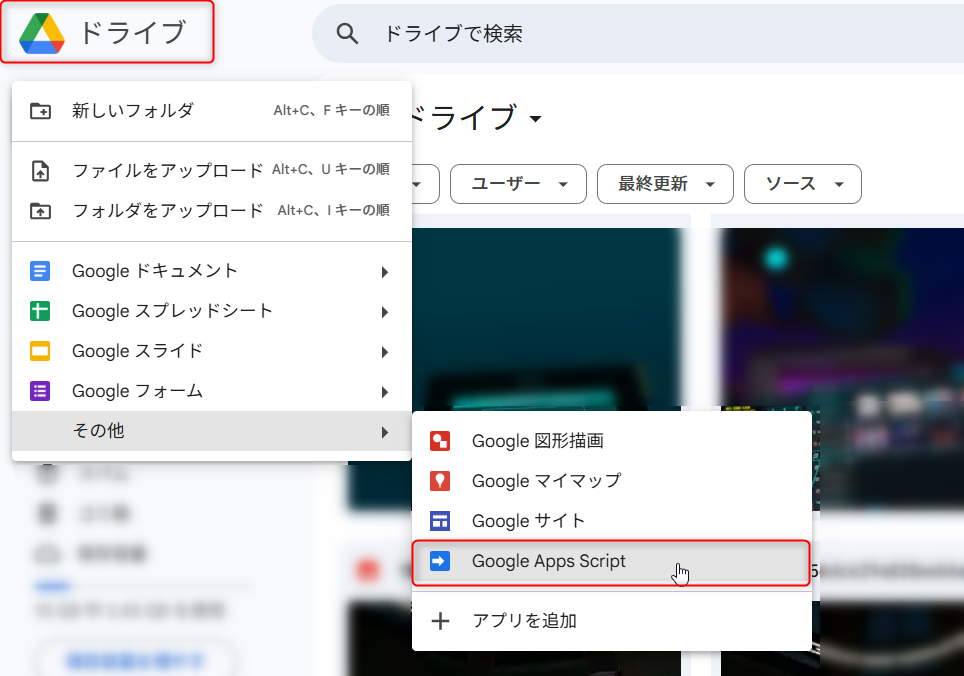Open the ユーザー filter dropdown
964x676 pixels.
(518, 184)
